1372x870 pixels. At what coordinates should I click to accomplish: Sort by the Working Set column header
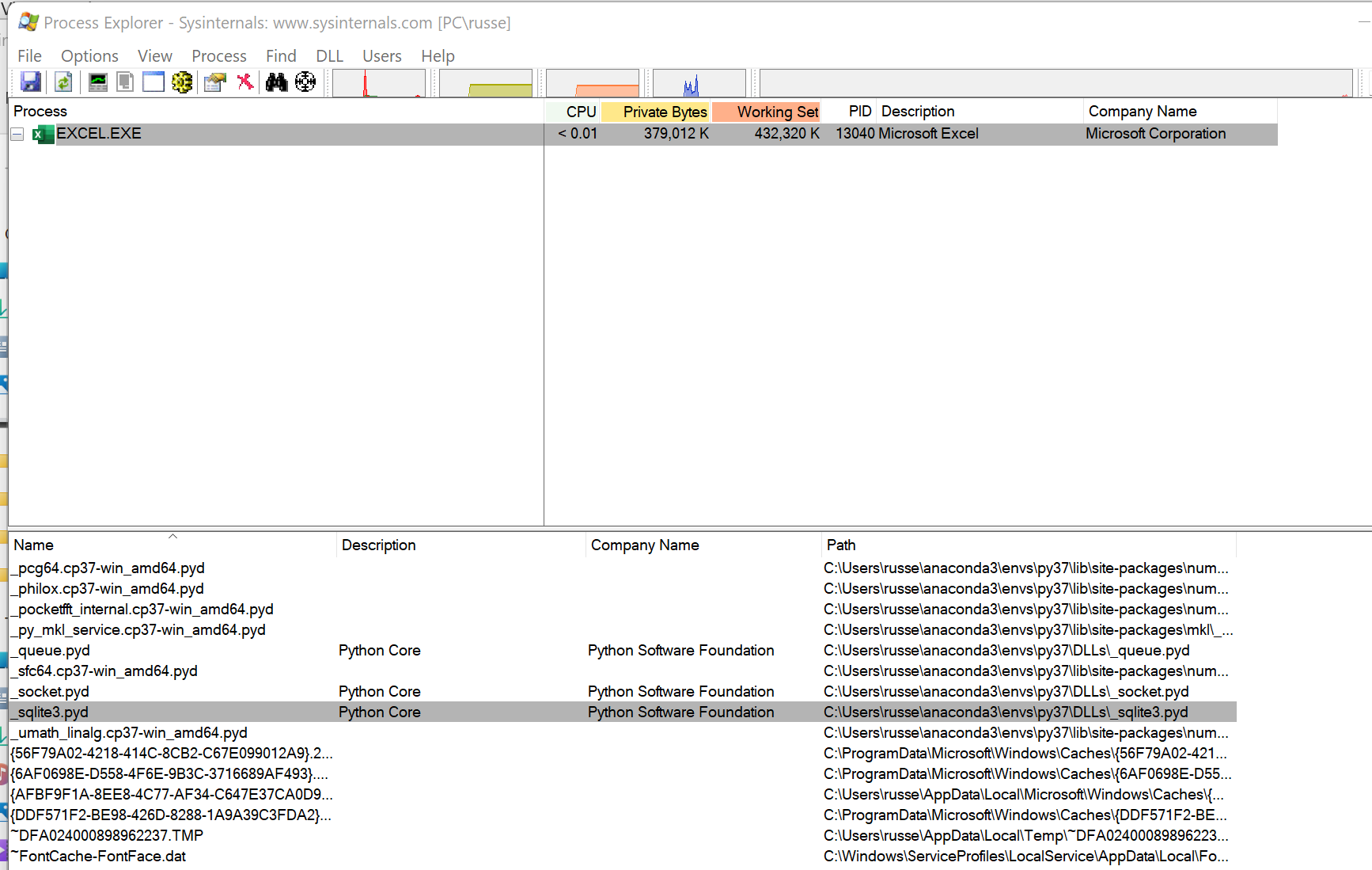767,112
